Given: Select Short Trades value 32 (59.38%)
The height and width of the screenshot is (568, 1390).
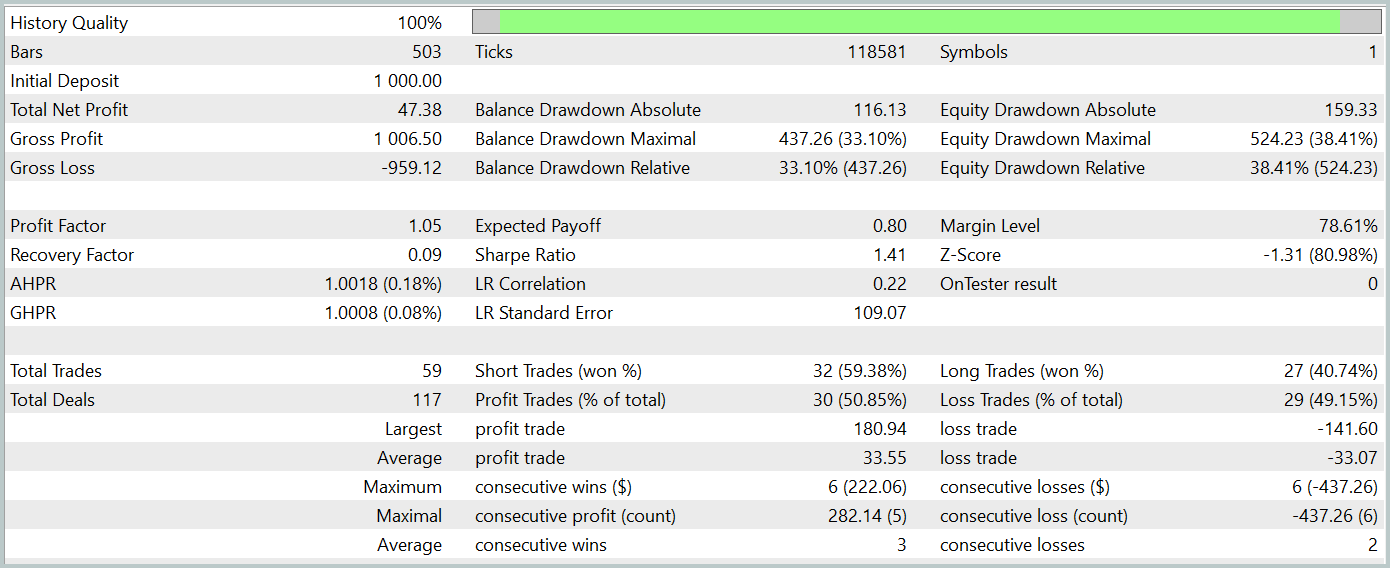Looking at the screenshot, I should point(860,371).
